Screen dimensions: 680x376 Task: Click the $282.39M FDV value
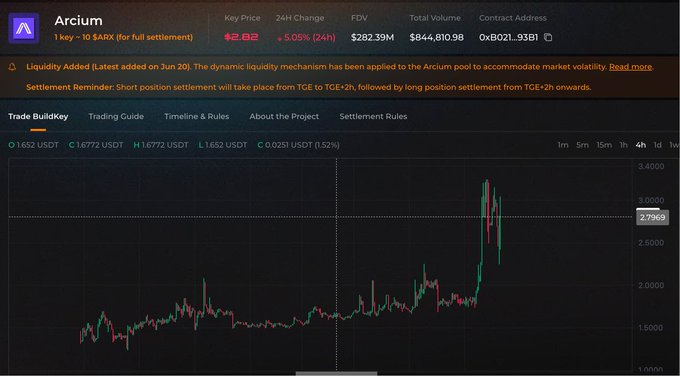(x=373, y=37)
